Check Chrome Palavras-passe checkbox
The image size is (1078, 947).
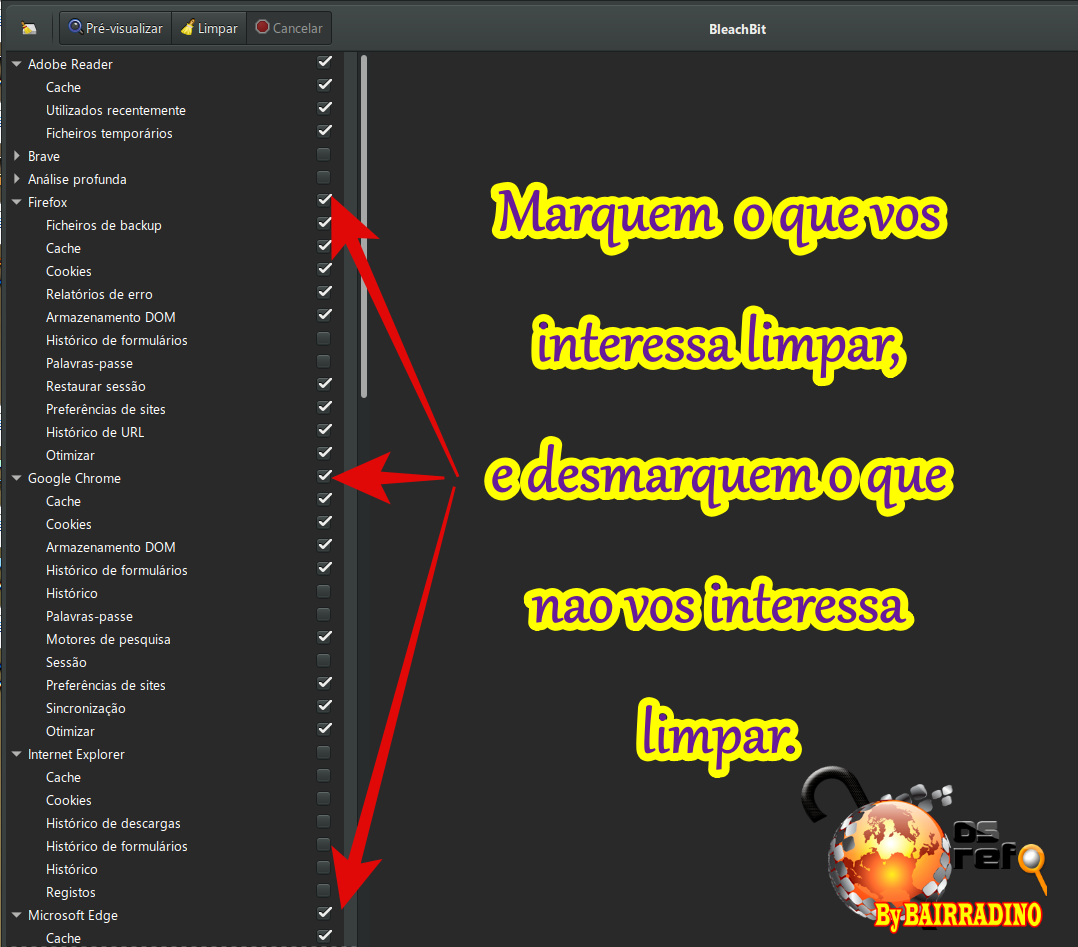(324, 615)
